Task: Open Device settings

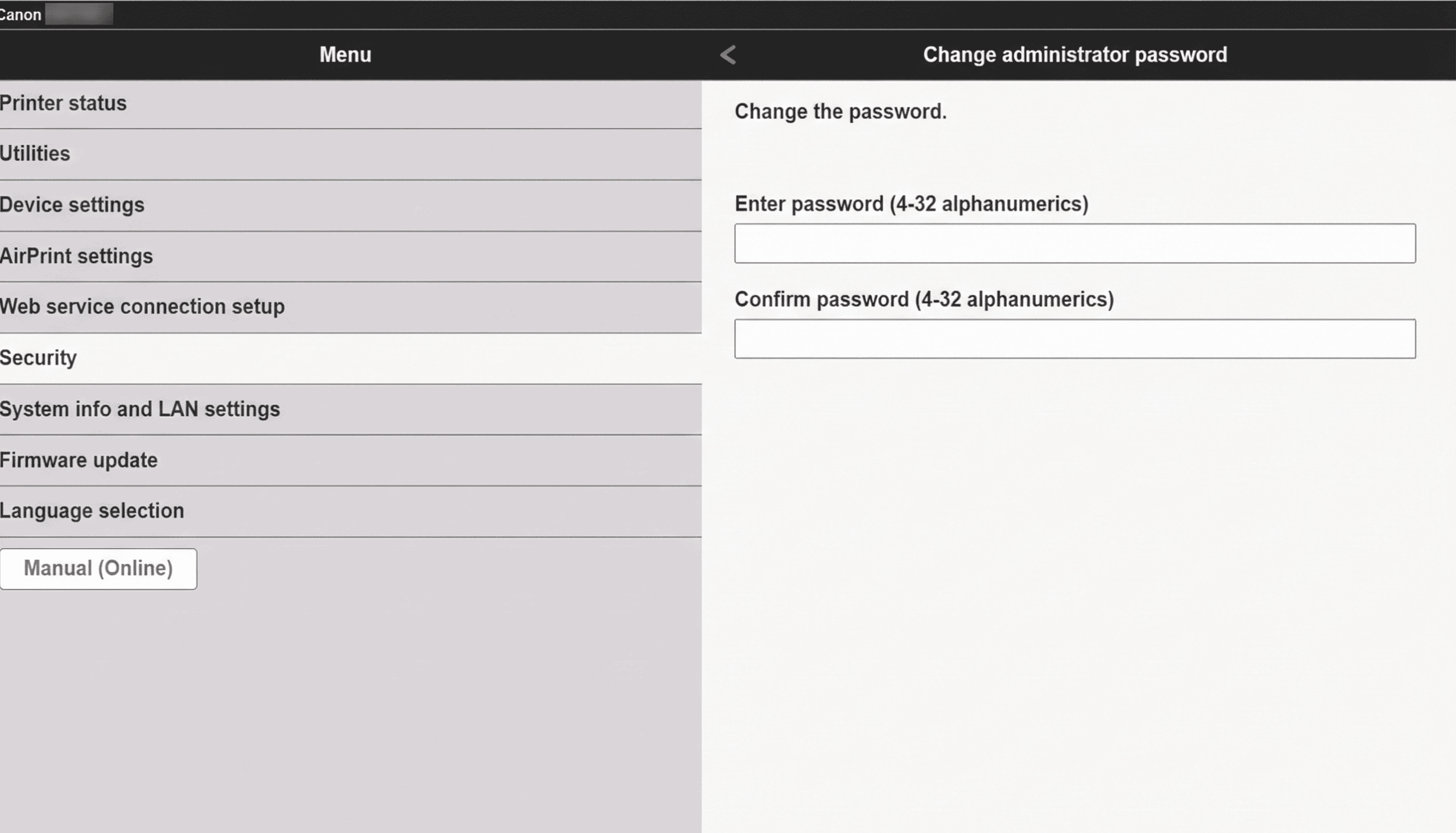Action: (x=72, y=204)
